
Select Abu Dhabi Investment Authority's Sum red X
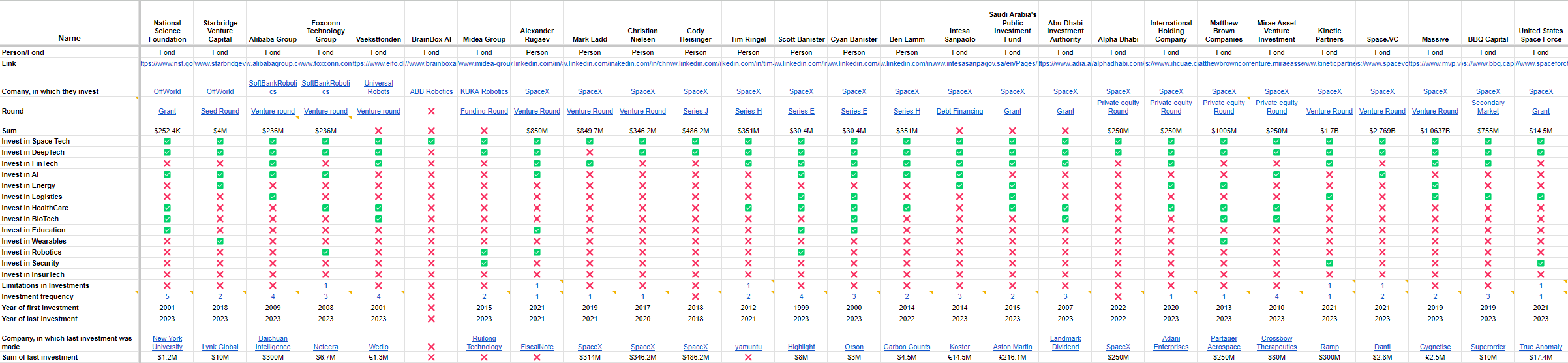tap(1065, 131)
